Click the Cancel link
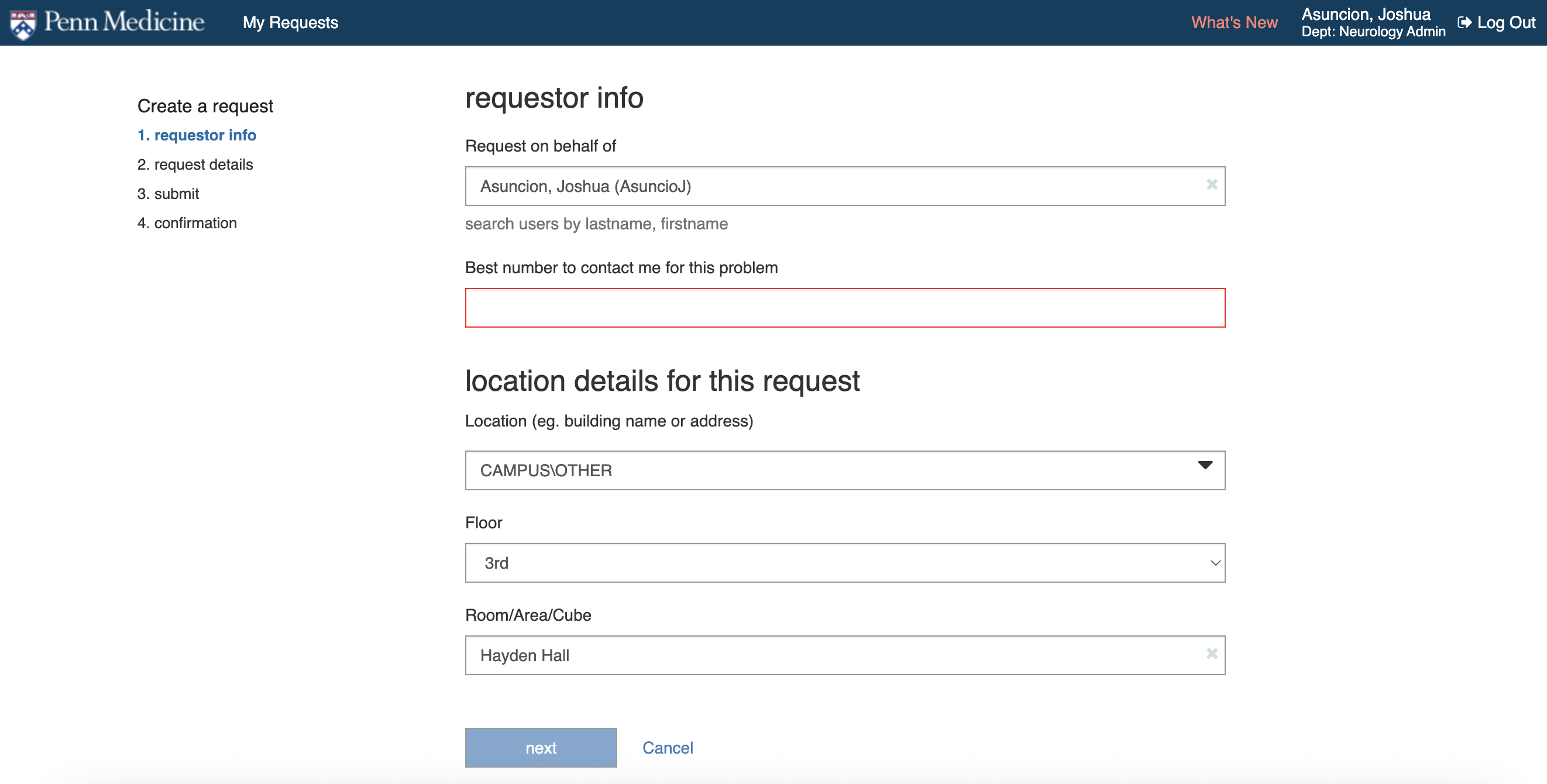This screenshot has height=784, width=1547. (667, 747)
